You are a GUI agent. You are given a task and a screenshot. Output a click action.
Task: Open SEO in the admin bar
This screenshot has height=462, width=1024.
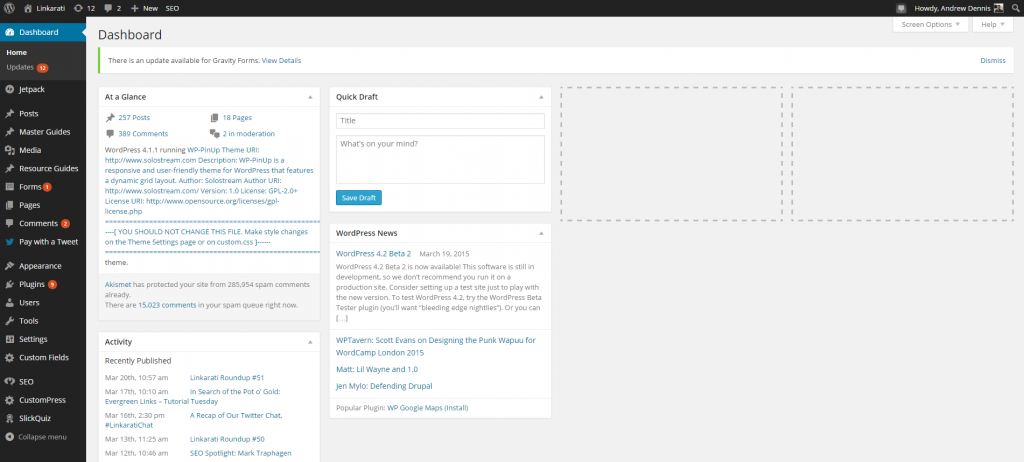pos(172,8)
